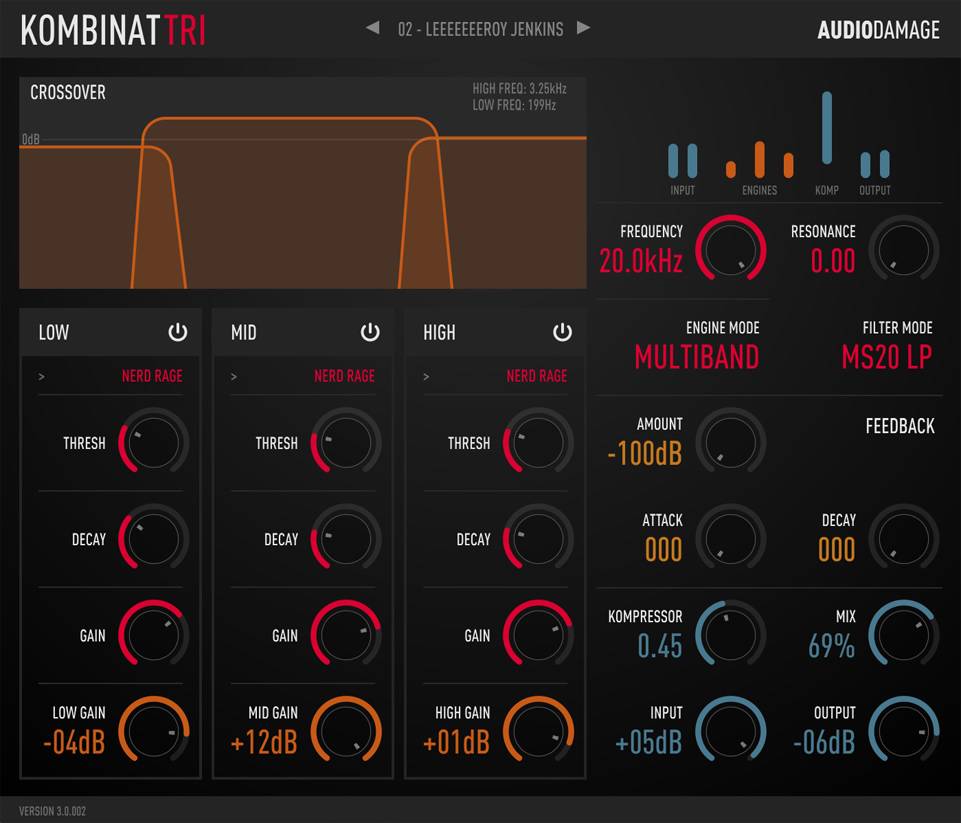Click the MS20 LP filter mode value
The width and height of the screenshot is (961, 823).
point(886,357)
